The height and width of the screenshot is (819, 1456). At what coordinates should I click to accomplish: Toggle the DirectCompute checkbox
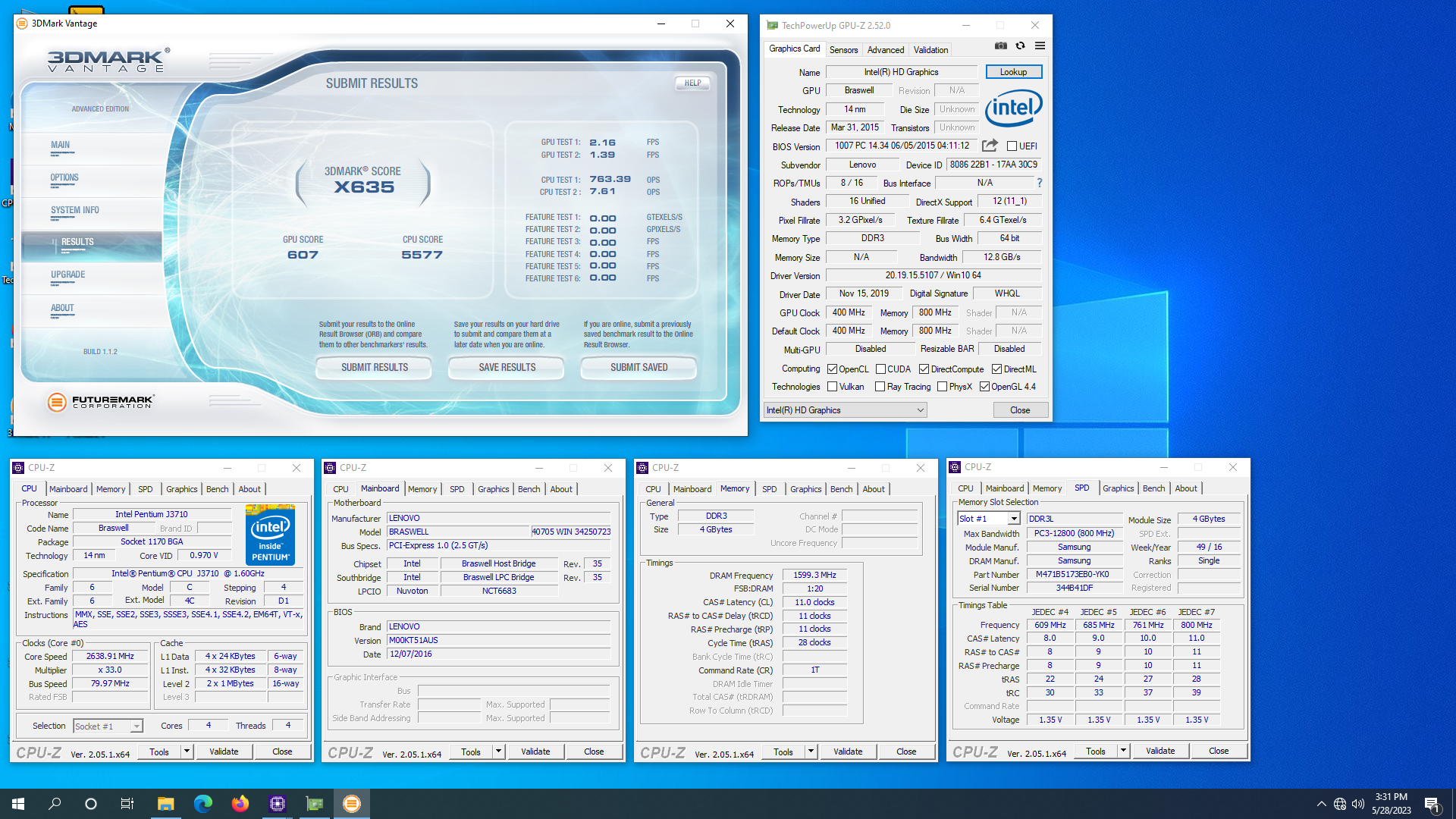pyautogui.click(x=924, y=369)
